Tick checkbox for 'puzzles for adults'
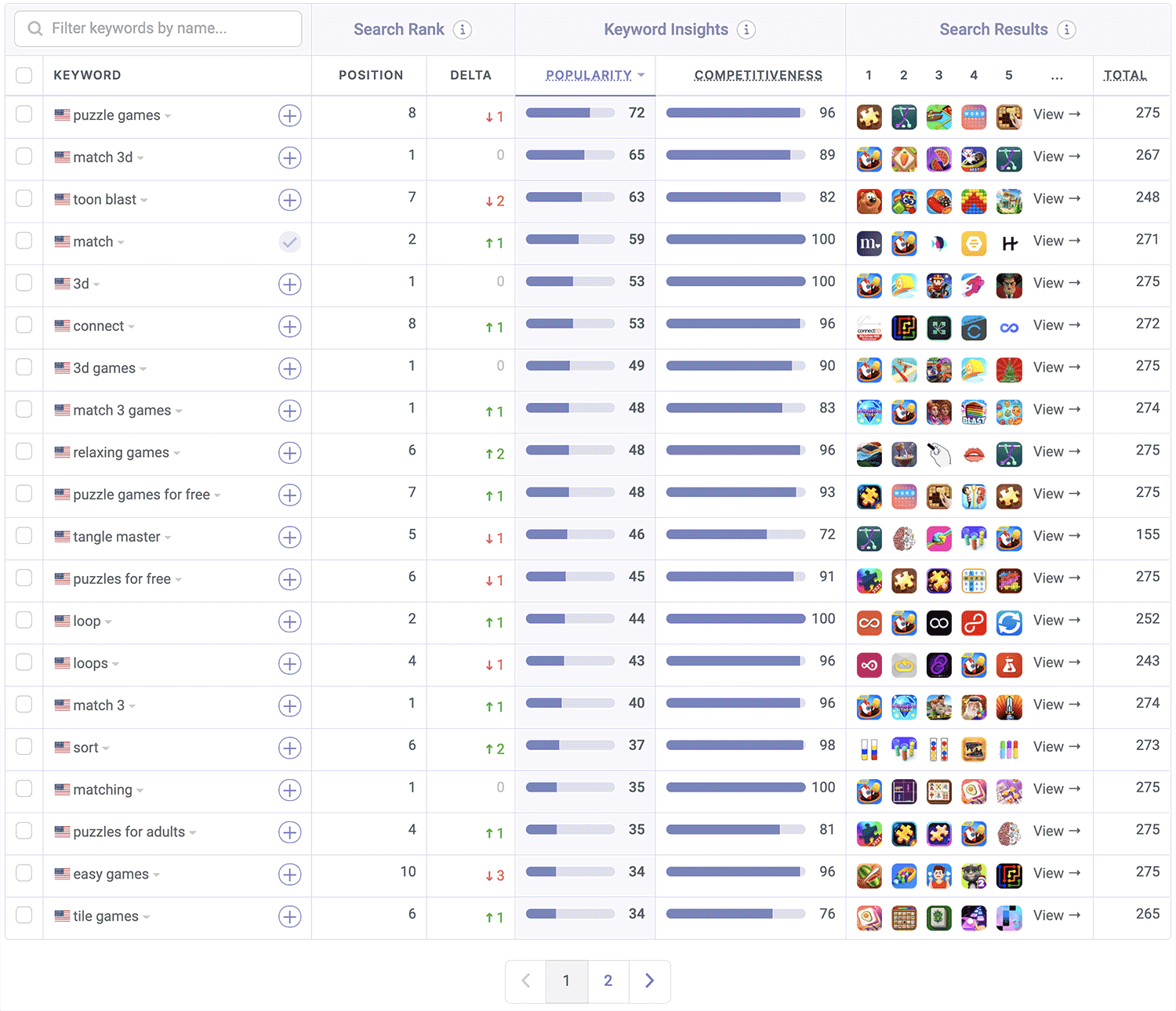The height and width of the screenshot is (1011, 1176). point(24,831)
